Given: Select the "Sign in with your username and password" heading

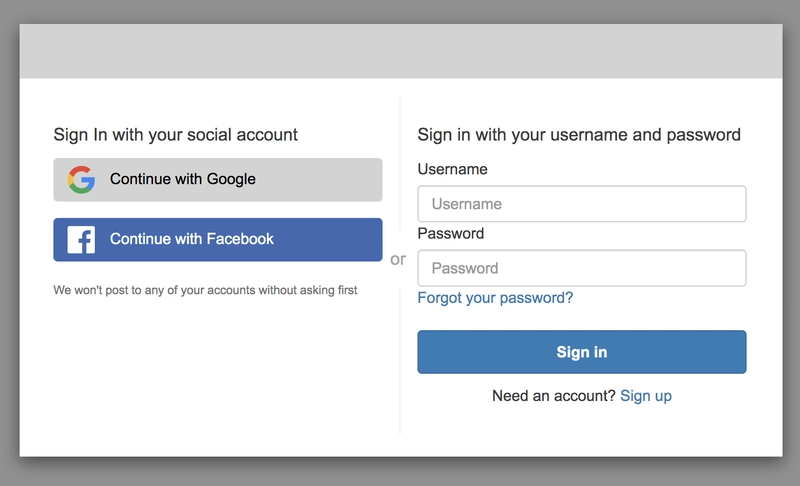Looking at the screenshot, I should point(579,135).
